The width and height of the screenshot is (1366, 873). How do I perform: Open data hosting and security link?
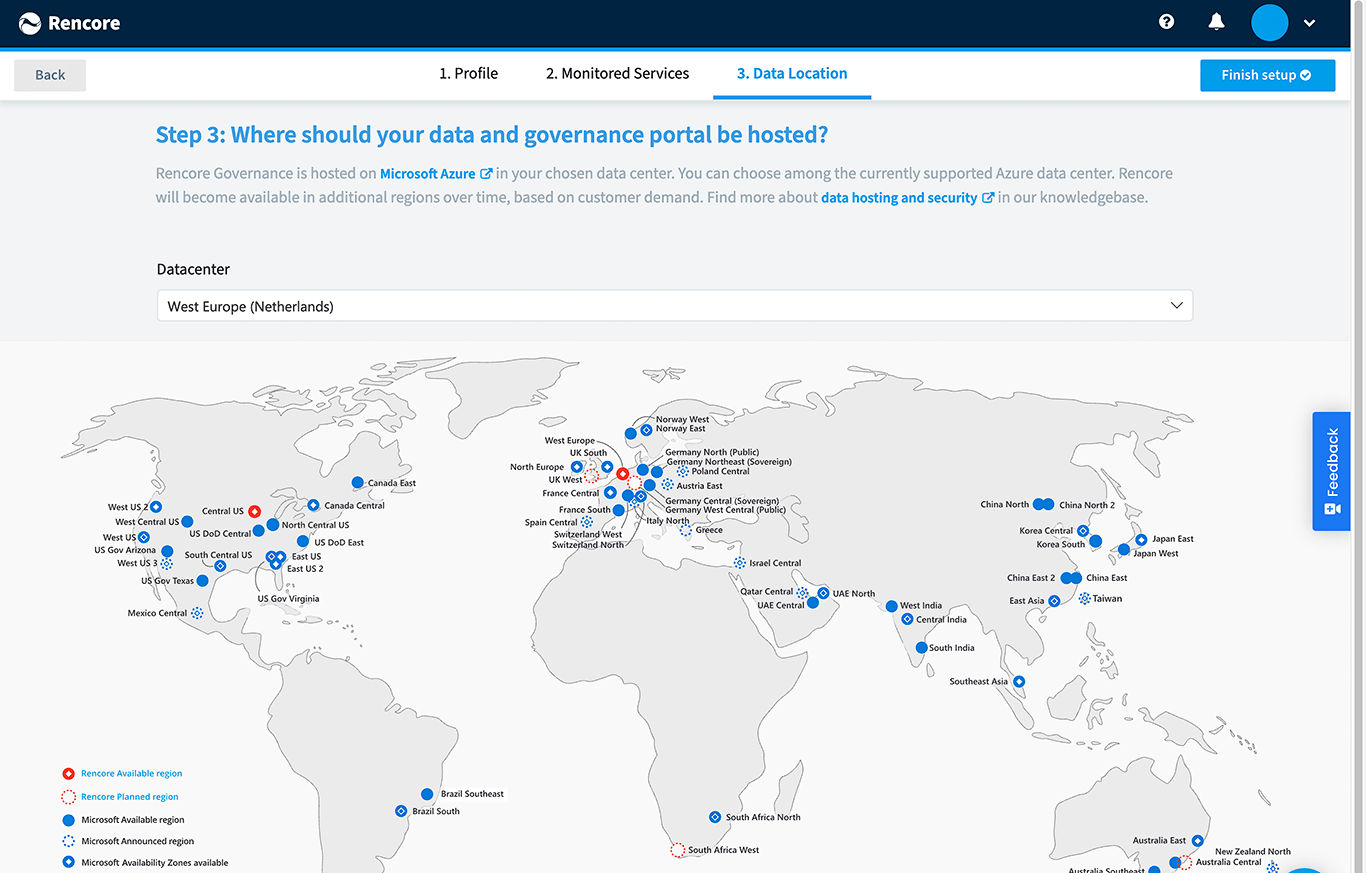(x=907, y=197)
